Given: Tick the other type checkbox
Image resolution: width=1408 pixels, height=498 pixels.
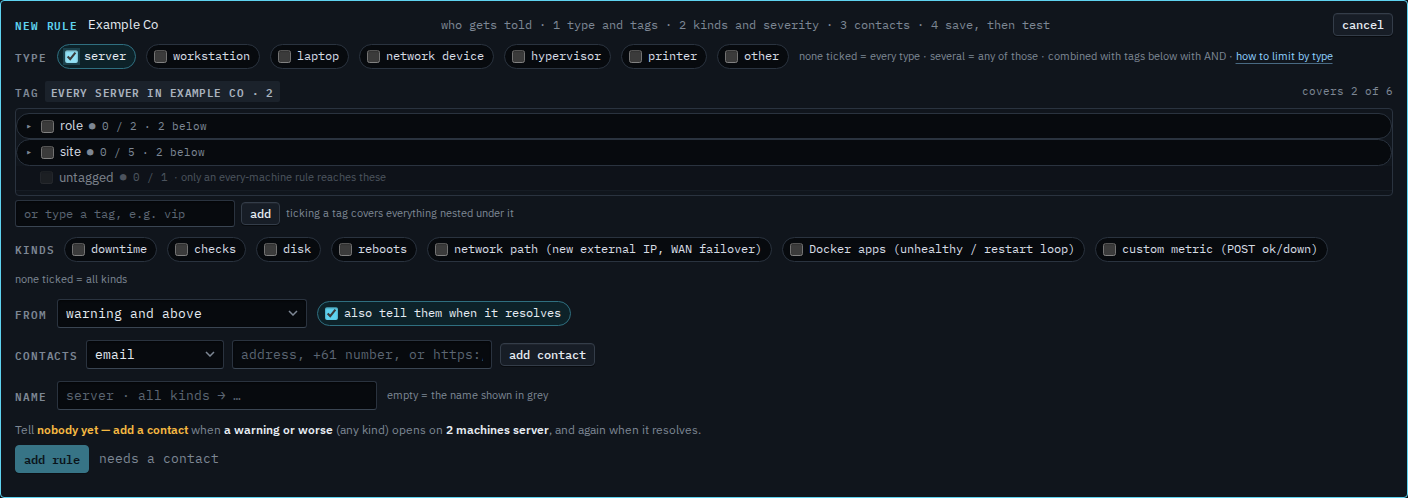Looking at the screenshot, I should tap(731, 57).
